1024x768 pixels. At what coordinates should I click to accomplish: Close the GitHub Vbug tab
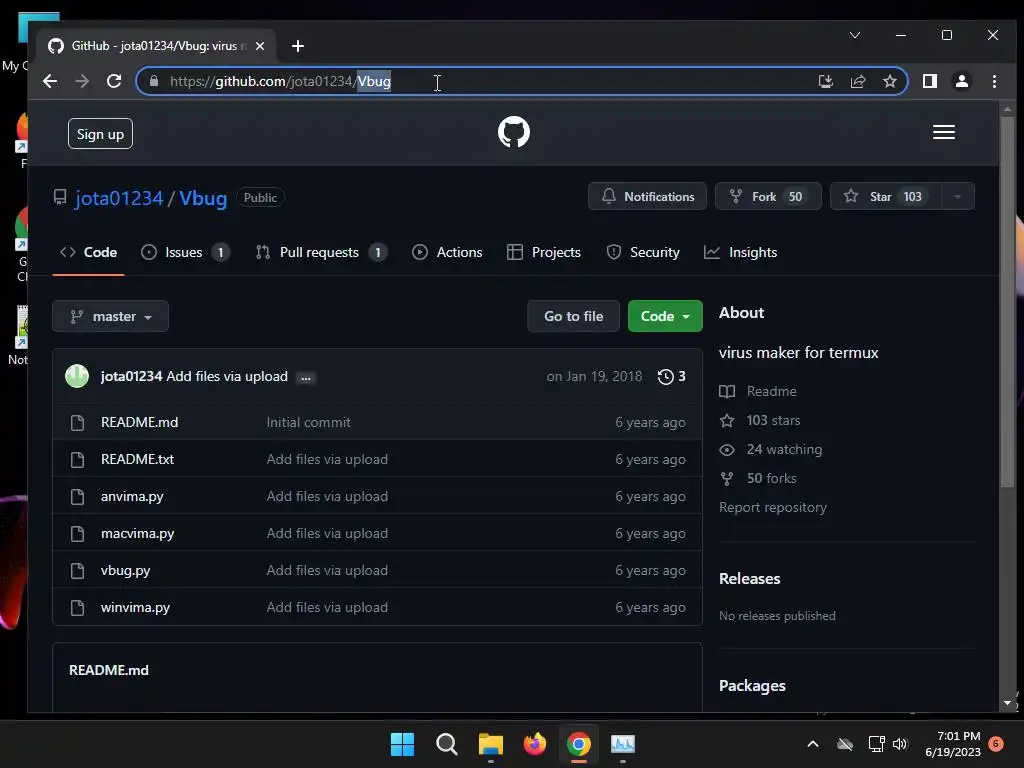tap(260, 46)
